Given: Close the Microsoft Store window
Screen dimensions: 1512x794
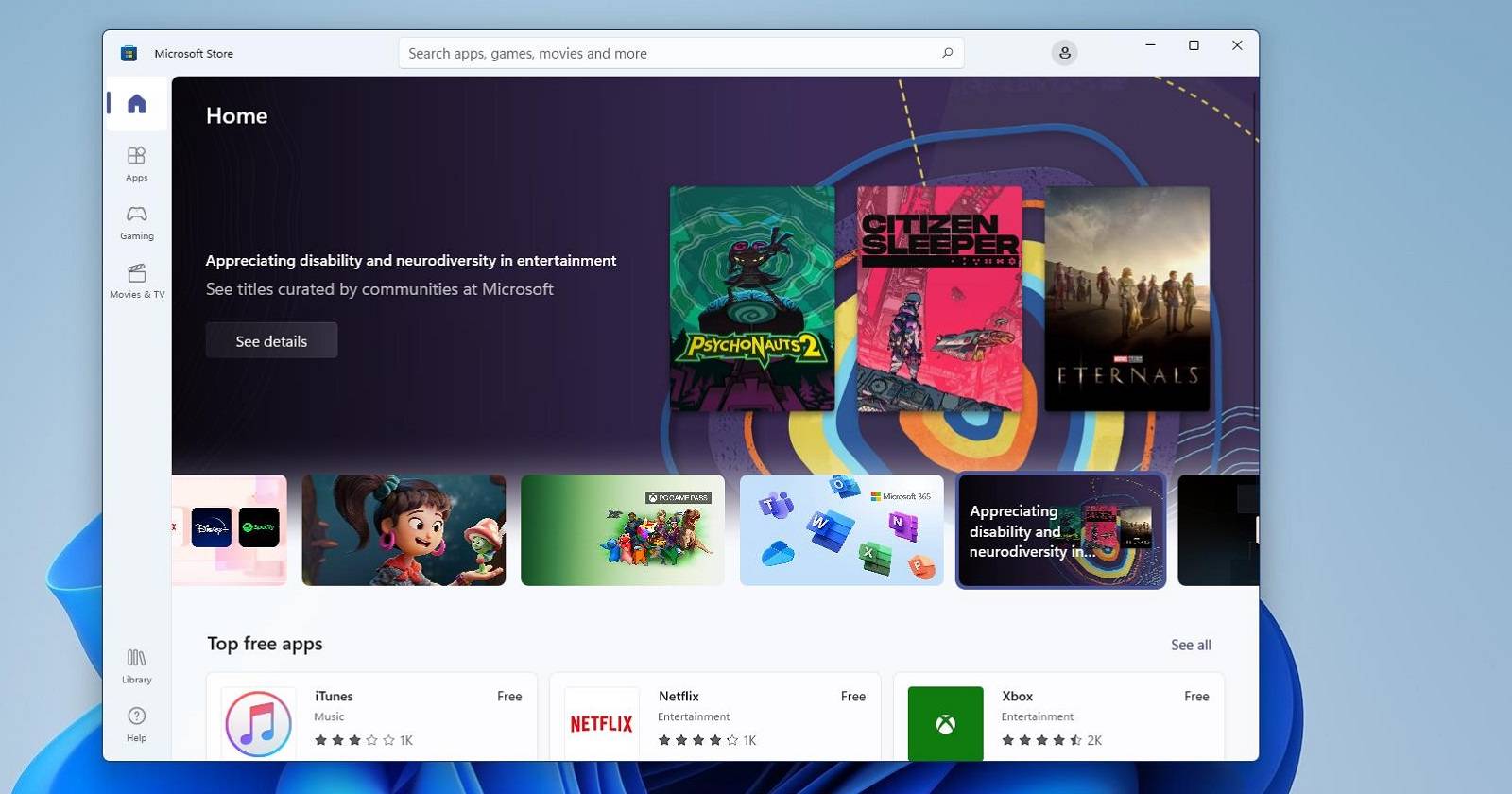Looking at the screenshot, I should pos(1237,45).
